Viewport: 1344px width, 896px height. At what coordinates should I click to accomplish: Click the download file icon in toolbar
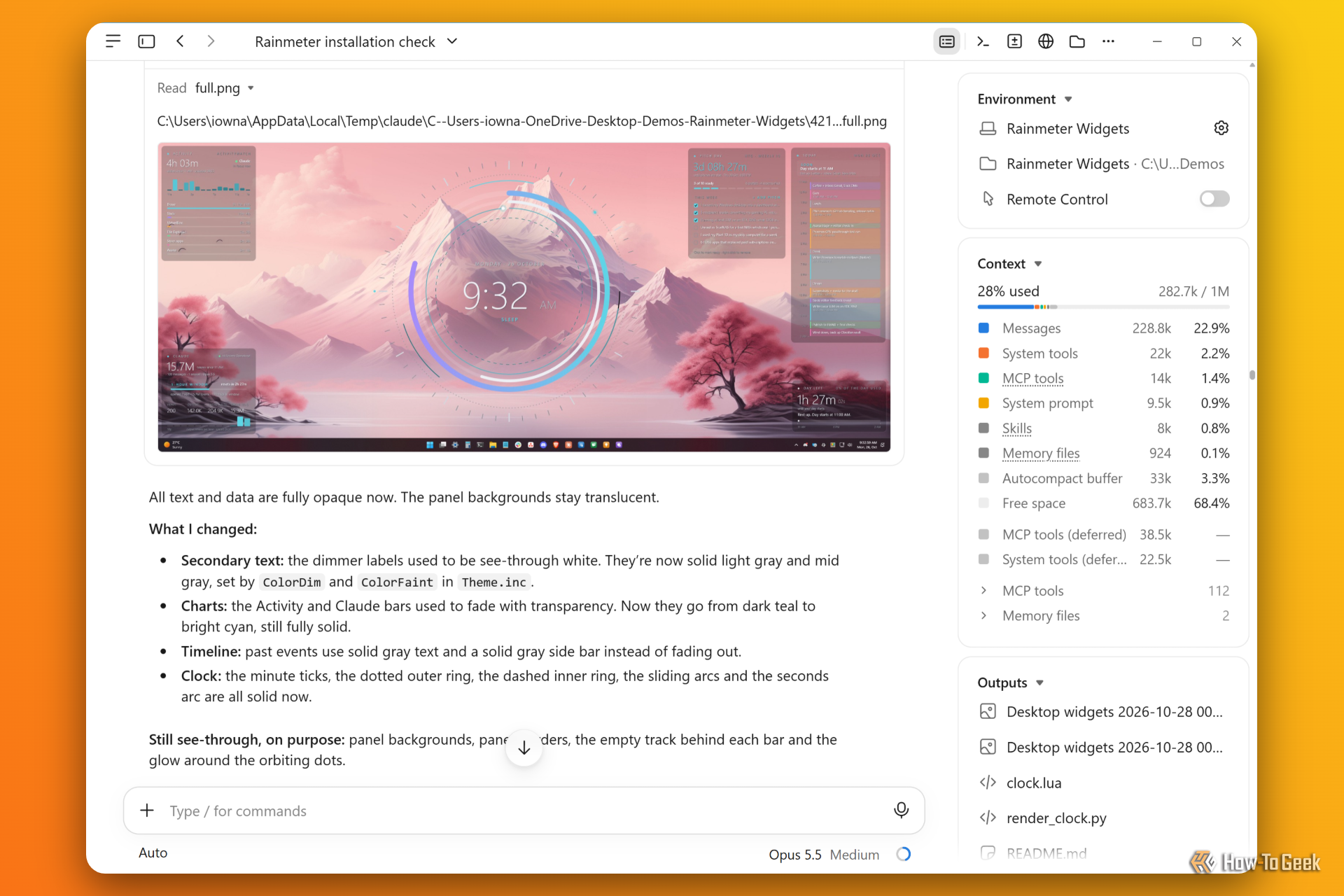1014,41
